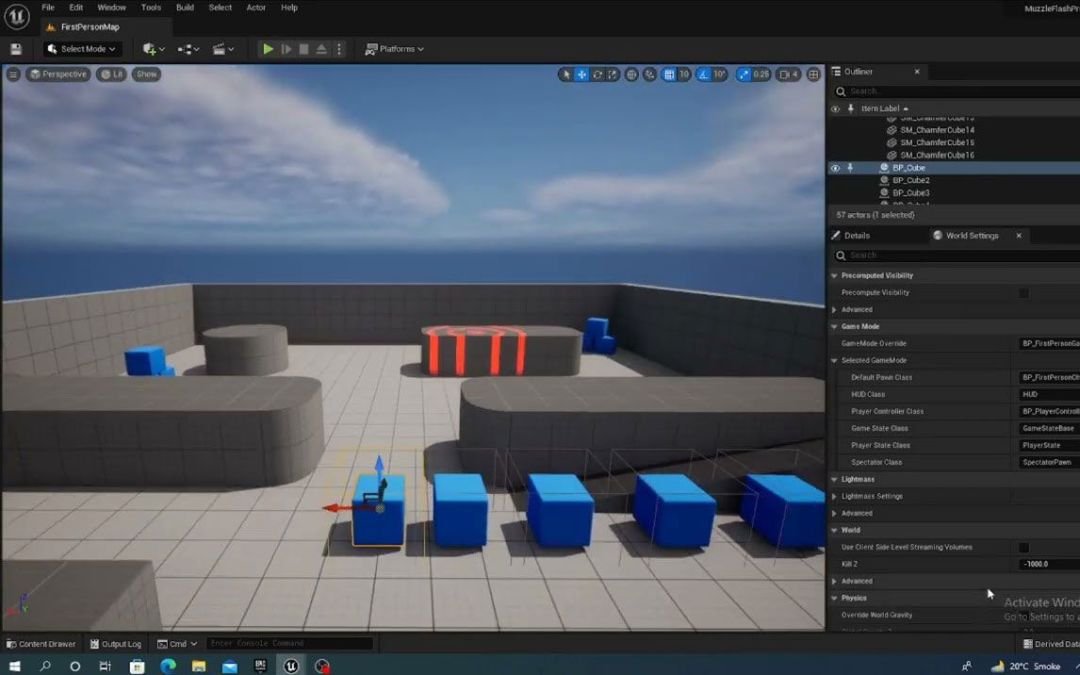Screen dimensions: 1080x675
Task: Enable the Precompute Visibility checkbox
Action: (x=1024, y=293)
